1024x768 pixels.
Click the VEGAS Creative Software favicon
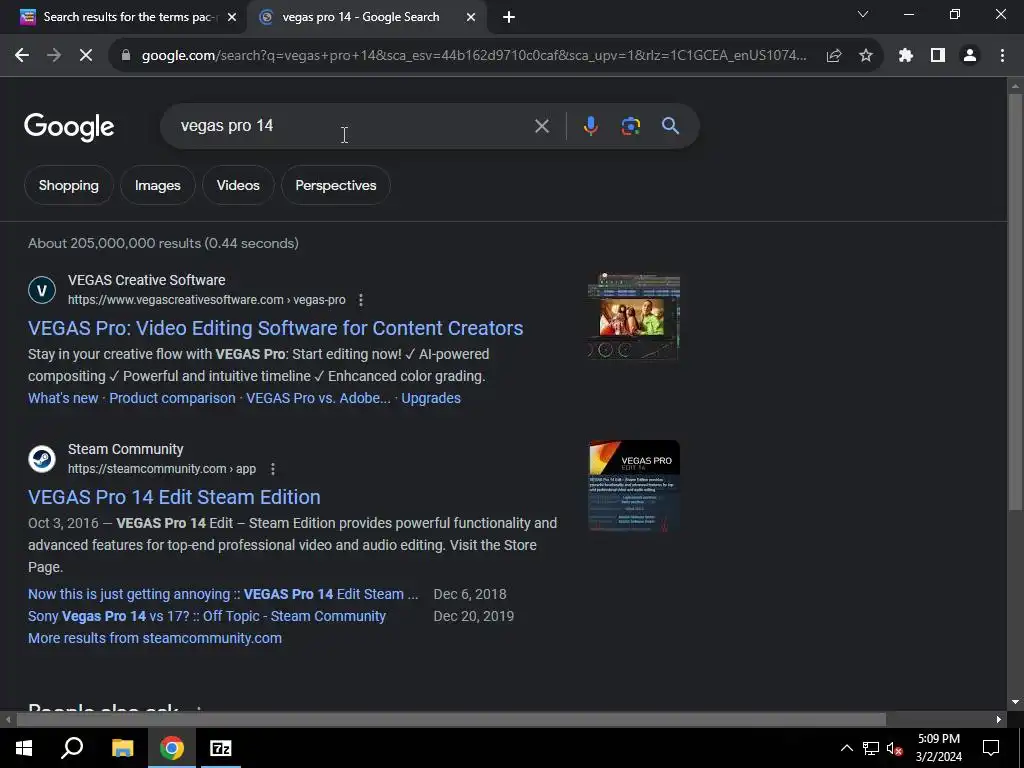(42, 290)
